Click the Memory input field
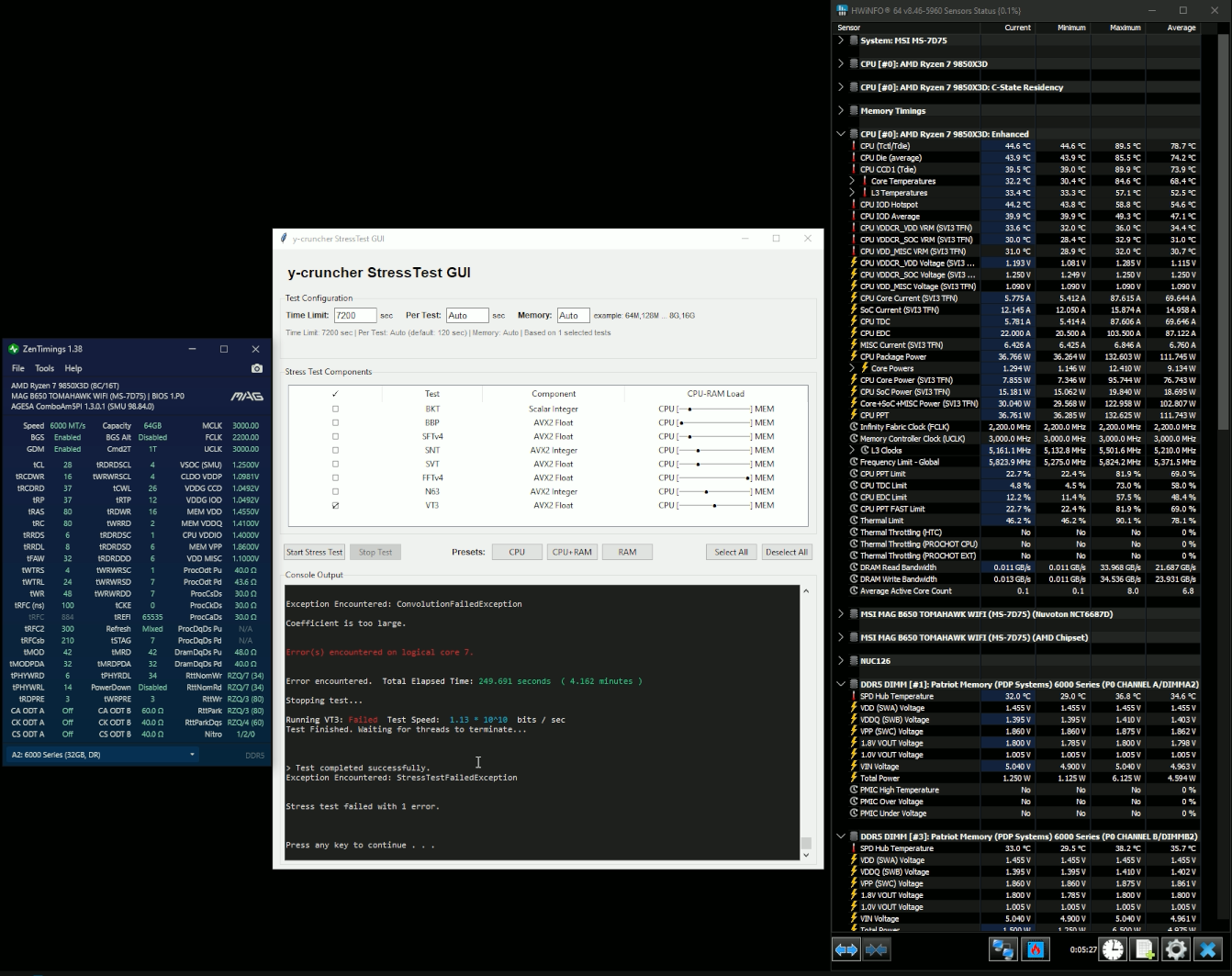This screenshot has height=976, width=1232. click(x=573, y=315)
